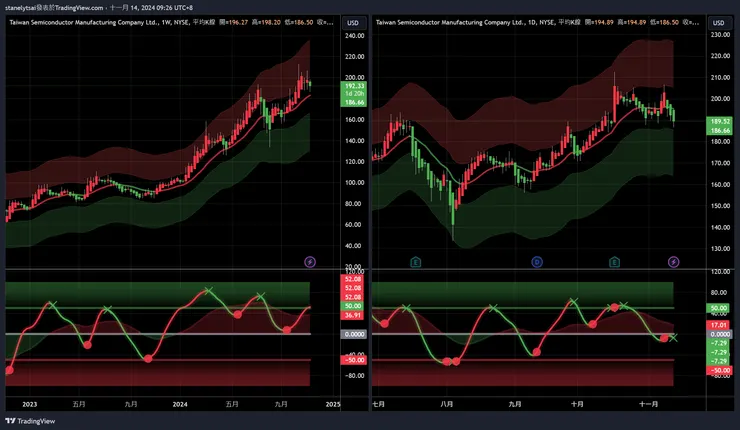Click the 186.66 label on weekly price axis
This screenshot has width=740, height=430.
(x=353, y=102)
